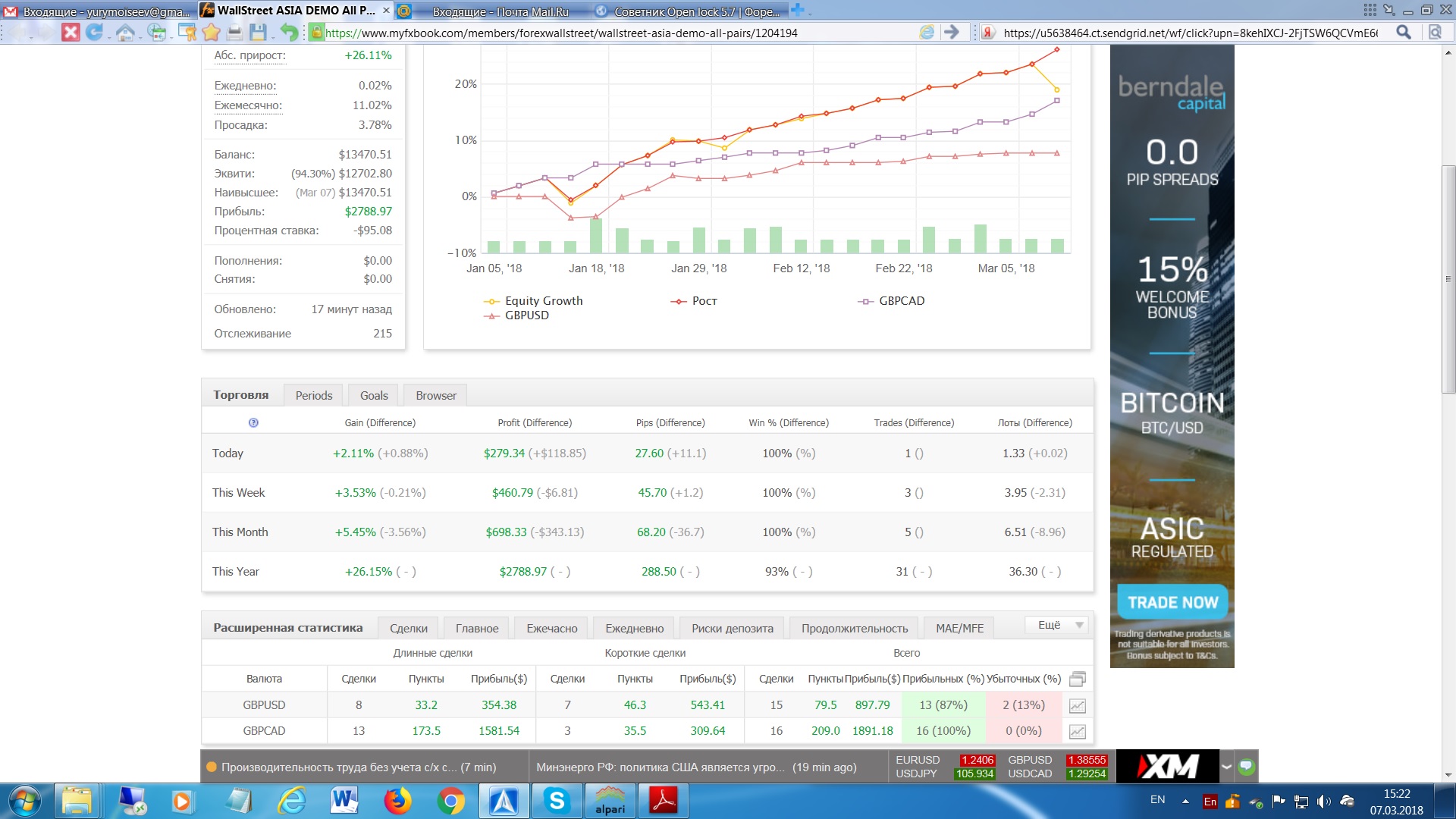Select the Ежечасно statistics tab
This screenshot has width=1456, height=819.
[552, 628]
